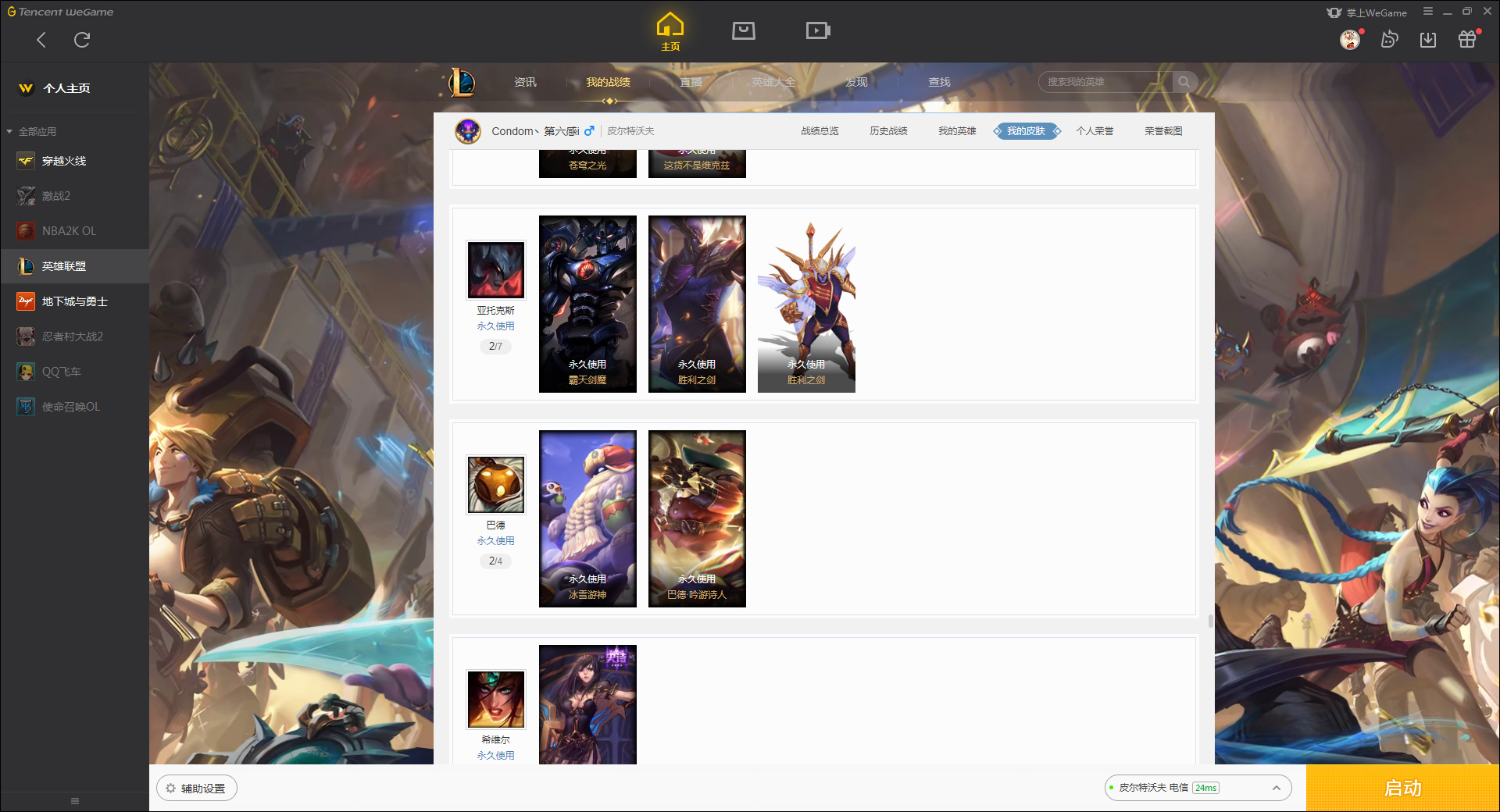1500x812 pixels.
Task: Collapse the 全部应用 section
Action: click(x=31, y=131)
